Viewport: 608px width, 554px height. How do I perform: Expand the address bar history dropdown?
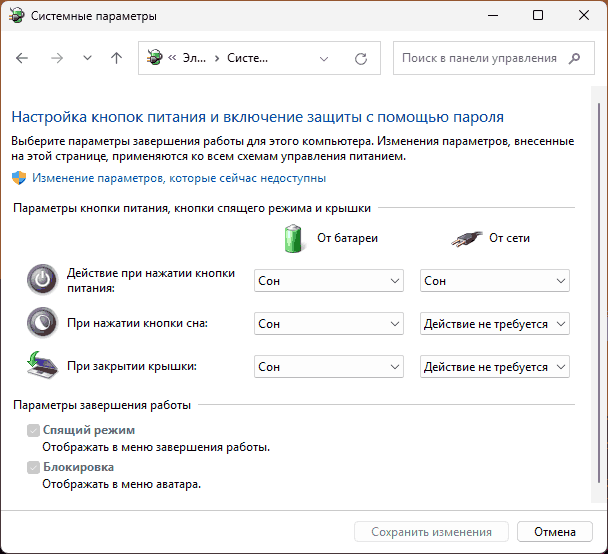[x=324, y=59]
